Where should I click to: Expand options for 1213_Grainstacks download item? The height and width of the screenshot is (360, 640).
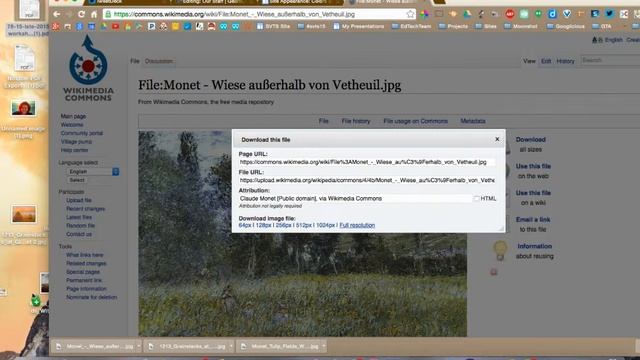pos(231,346)
